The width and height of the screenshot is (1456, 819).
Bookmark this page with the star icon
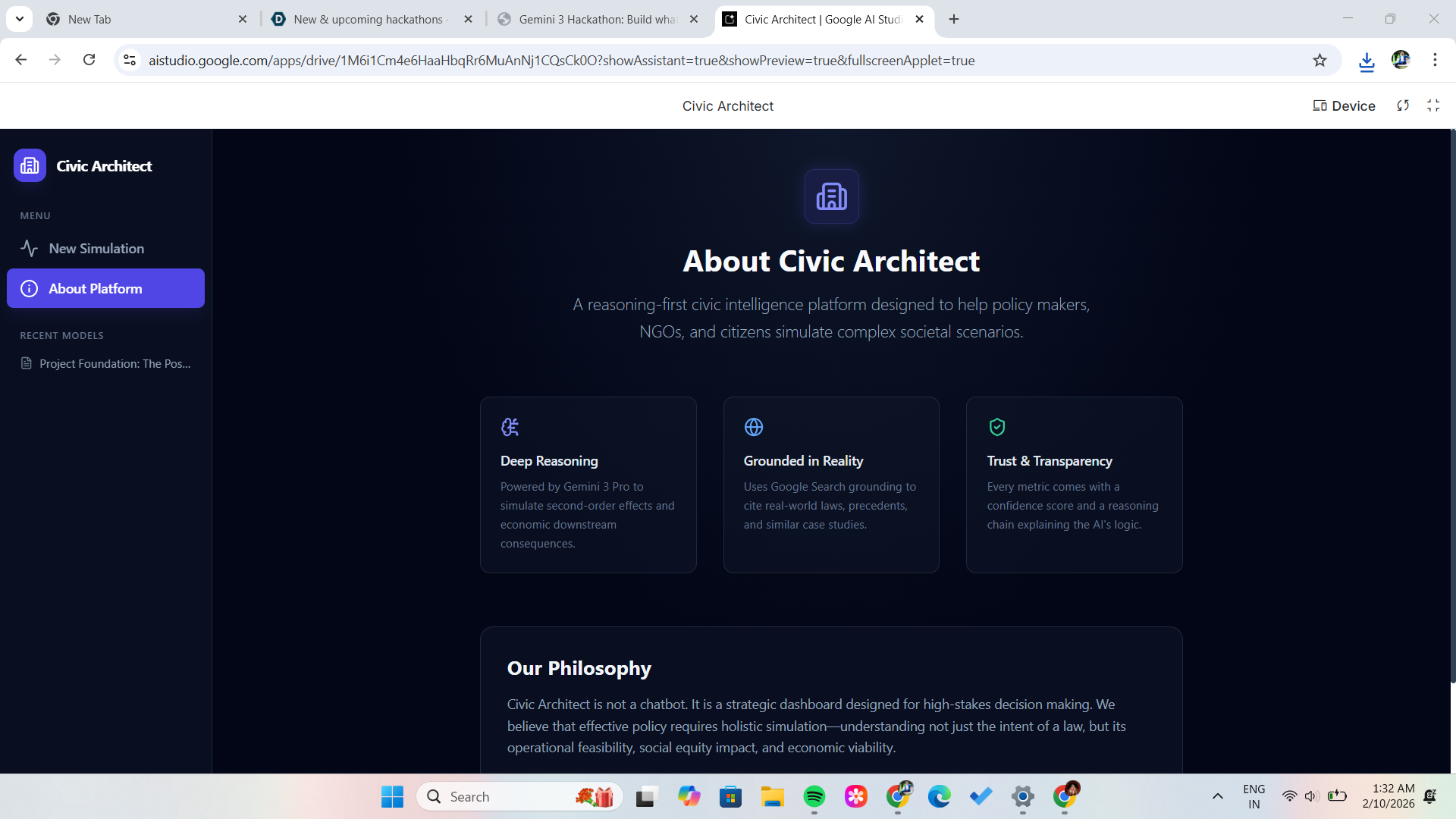[1319, 61]
